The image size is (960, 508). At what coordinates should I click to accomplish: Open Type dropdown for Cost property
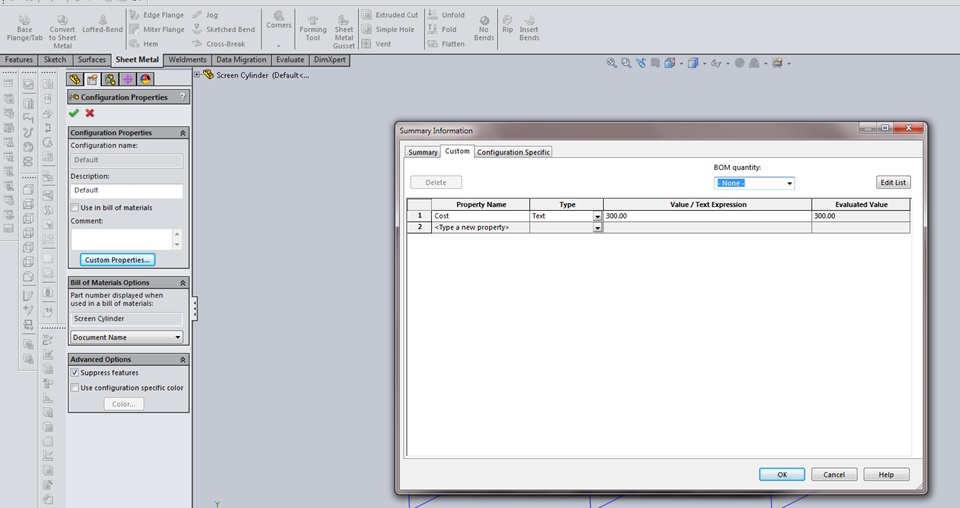pos(597,216)
